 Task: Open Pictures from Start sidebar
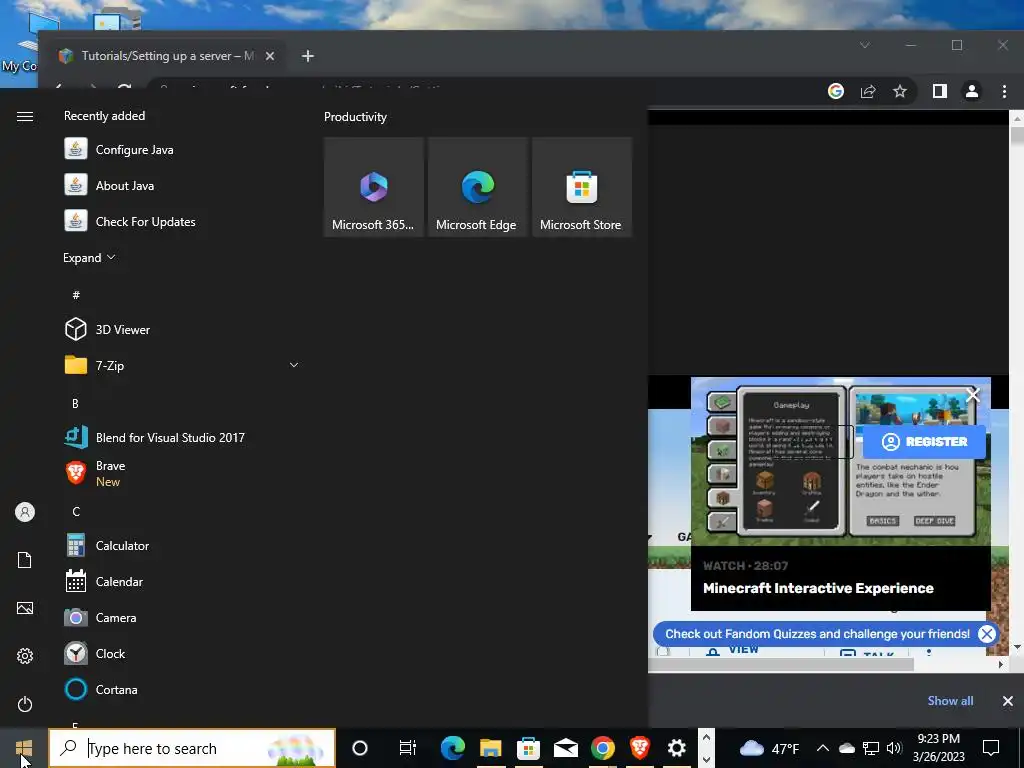point(25,608)
